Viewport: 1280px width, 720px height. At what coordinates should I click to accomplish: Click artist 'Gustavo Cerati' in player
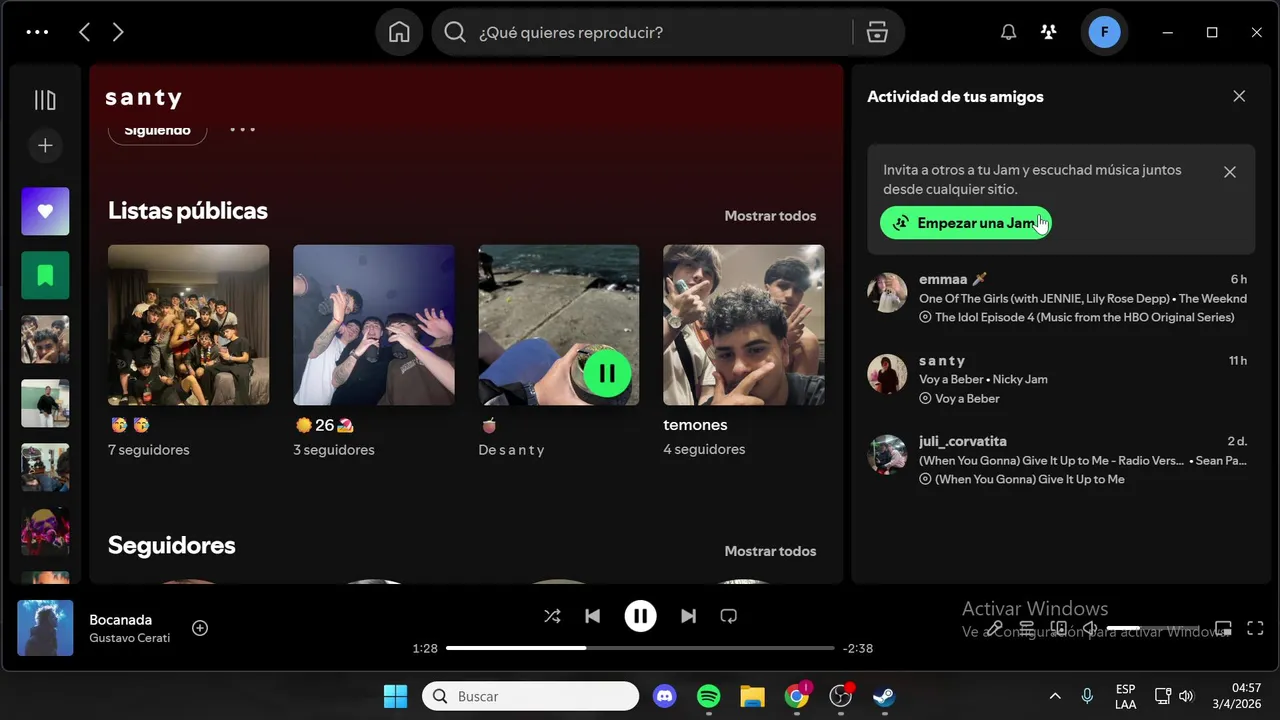click(x=129, y=638)
